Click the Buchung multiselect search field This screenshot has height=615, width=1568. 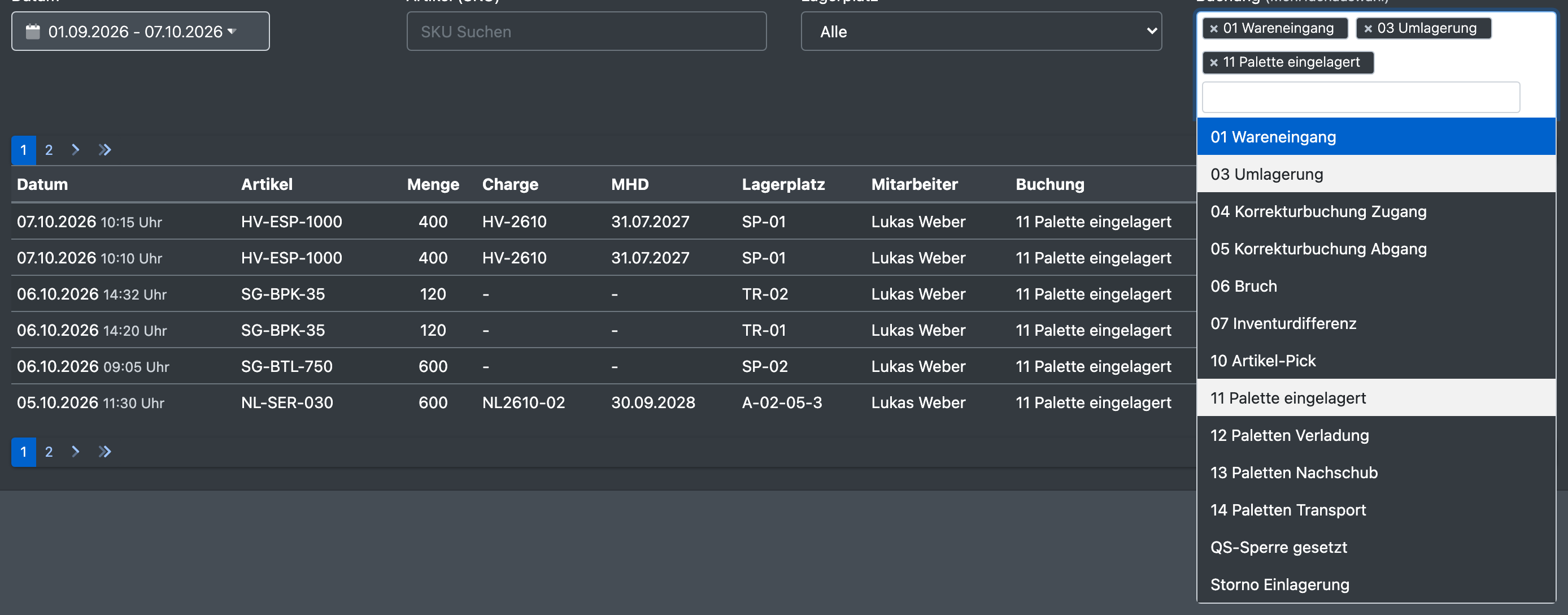[1361, 97]
